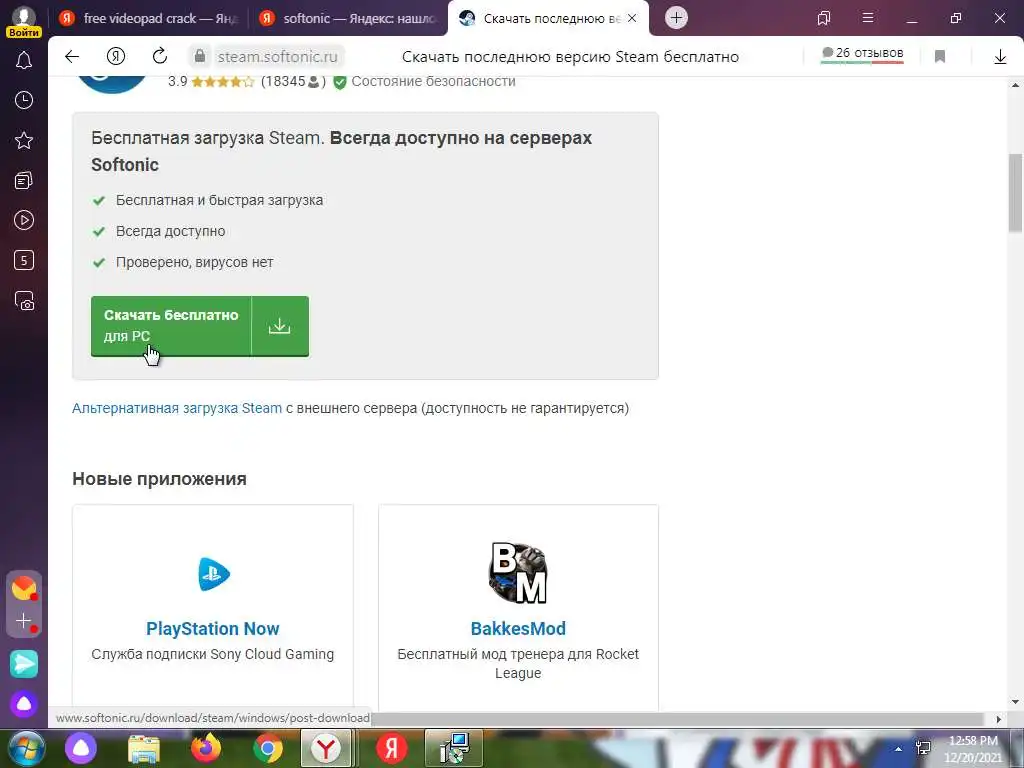This screenshot has width=1024, height=768.
Task: Click the PlayStation Now logo thumbnail
Action: pos(214,574)
